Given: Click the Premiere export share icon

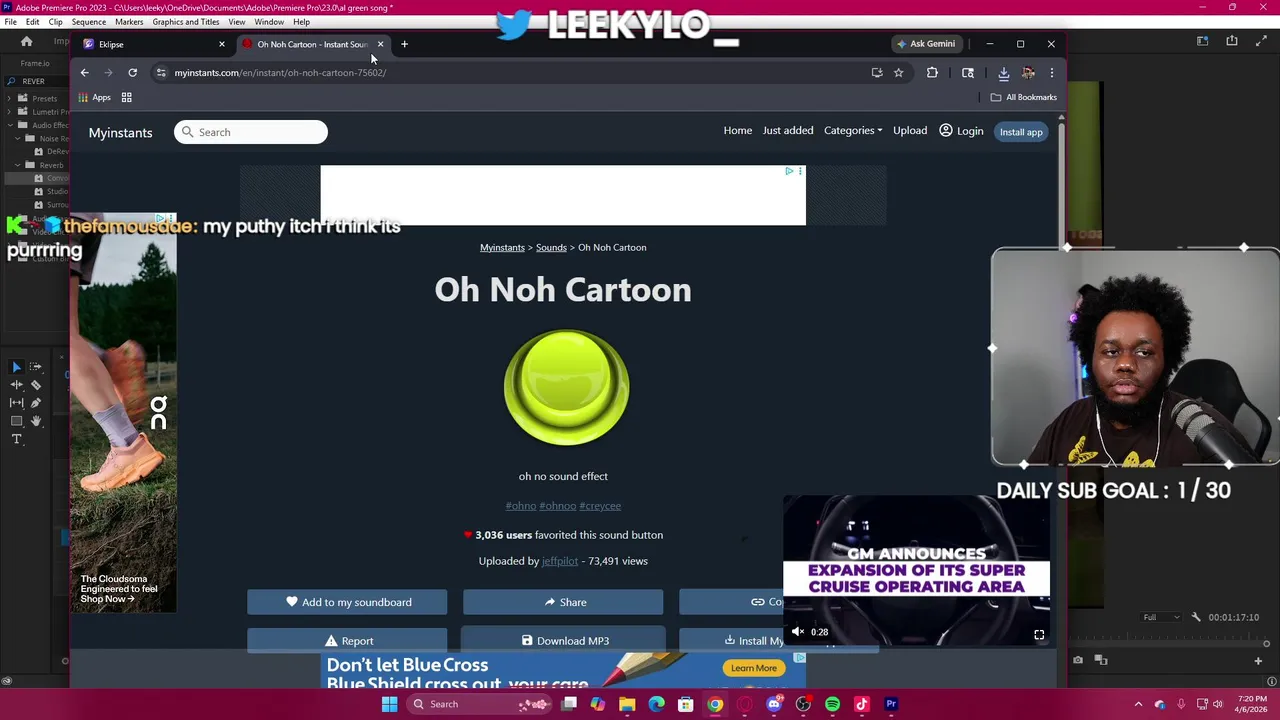Looking at the screenshot, I should pos(1232,41).
